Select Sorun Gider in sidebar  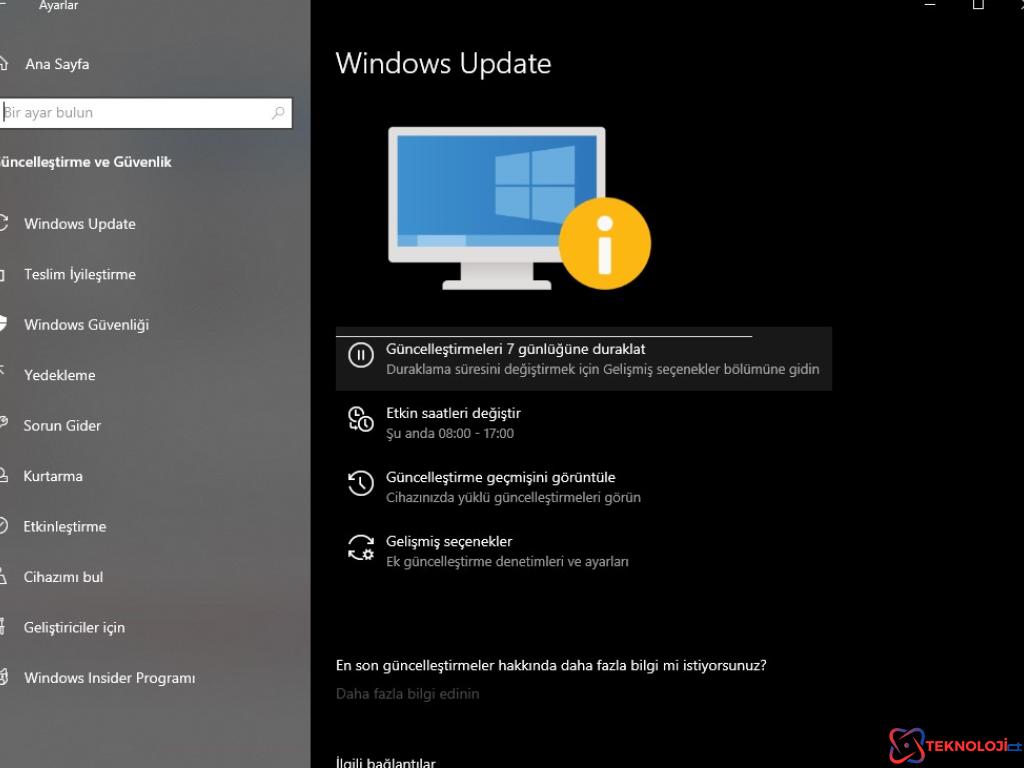click(x=62, y=425)
